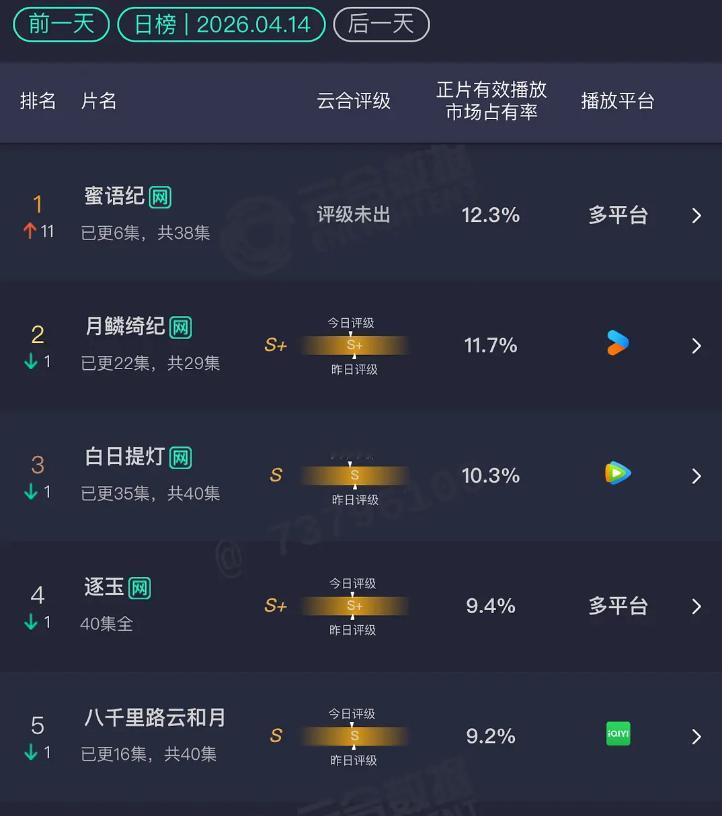722x816 pixels.
Task: Click the 网 badge beside 逐玉
Action: click(x=139, y=588)
